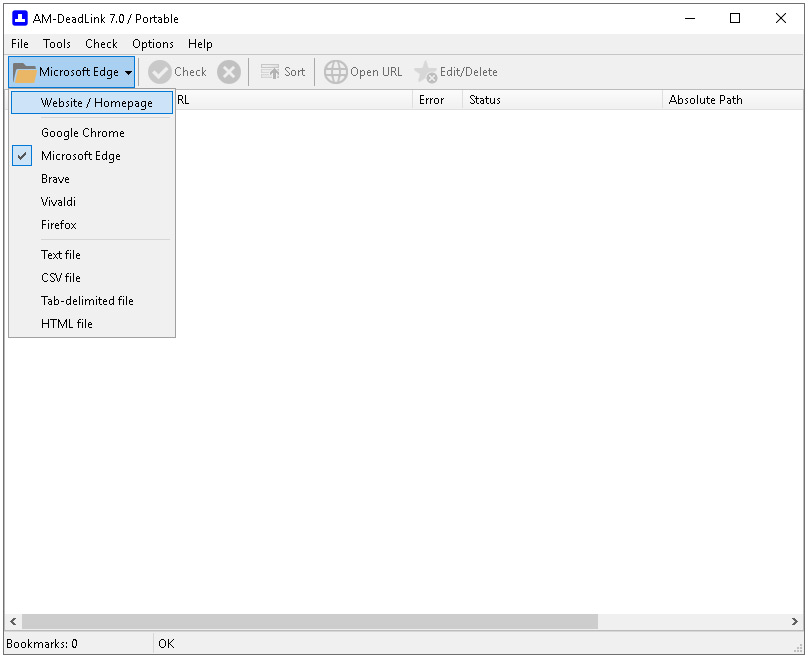Select Text file option in list
This screenshot has width=808, height=657.
(92, 255)
